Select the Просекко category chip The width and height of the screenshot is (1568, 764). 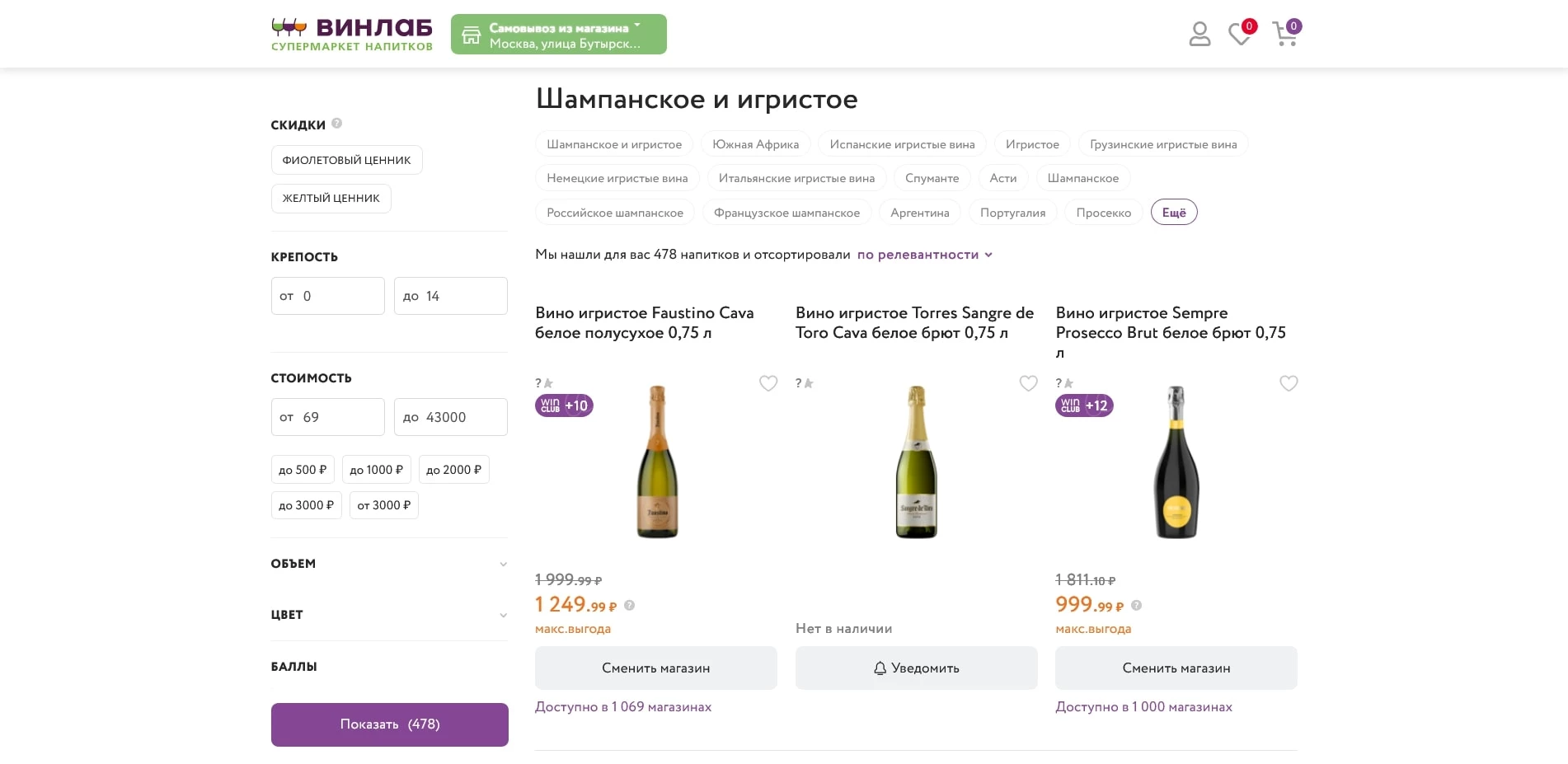pyautogui.click(x=1103, y=213)
